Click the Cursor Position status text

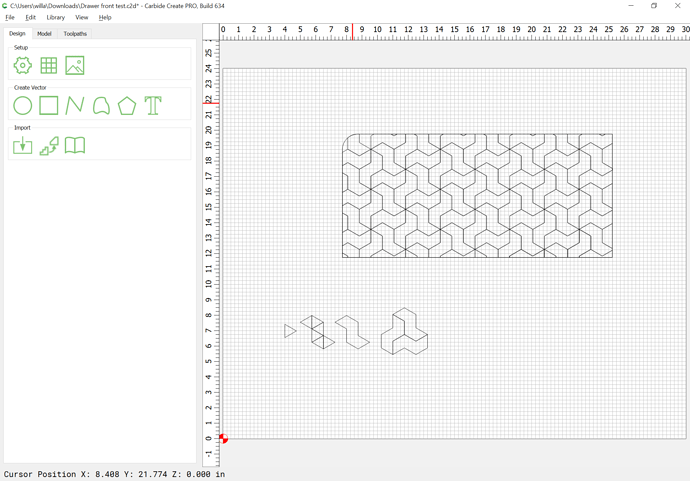coord(114,474)
